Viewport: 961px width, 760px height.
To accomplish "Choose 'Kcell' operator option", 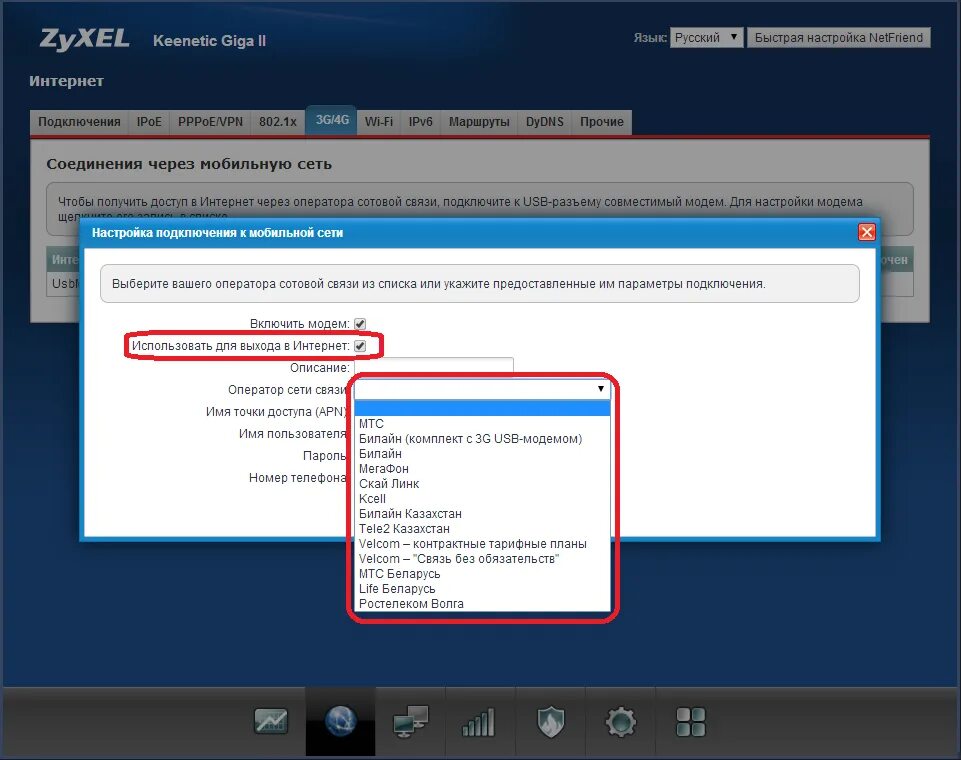I will [482, 499].
